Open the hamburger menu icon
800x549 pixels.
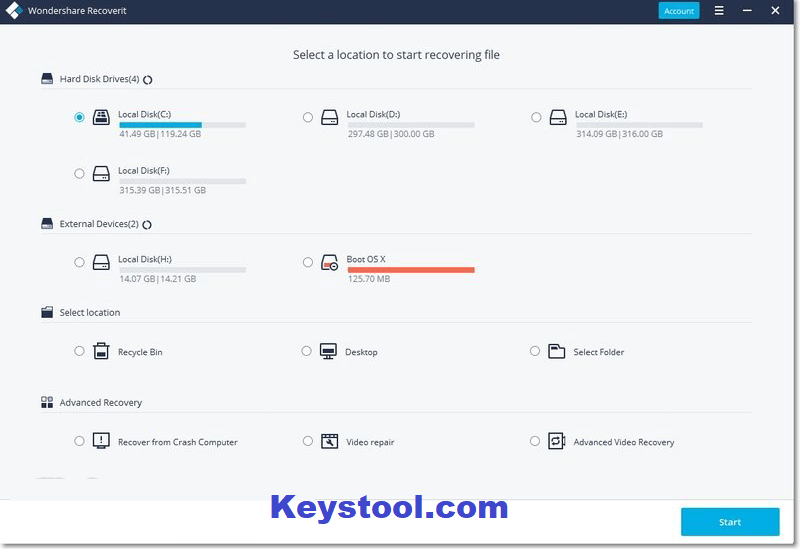click(719, 10)
